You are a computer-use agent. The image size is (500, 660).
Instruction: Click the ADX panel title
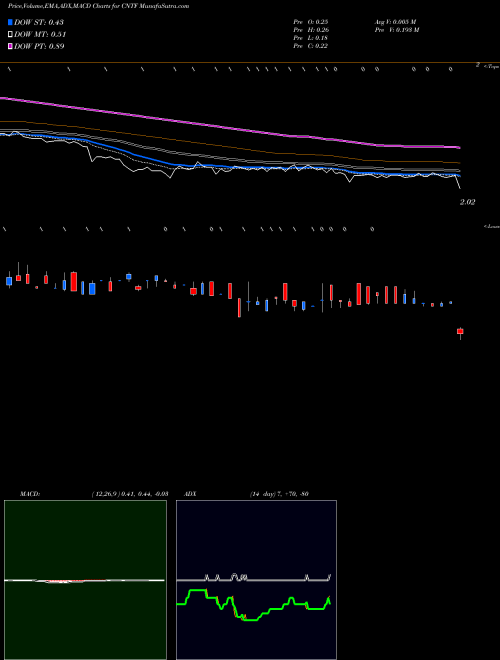tap(190, 494)
